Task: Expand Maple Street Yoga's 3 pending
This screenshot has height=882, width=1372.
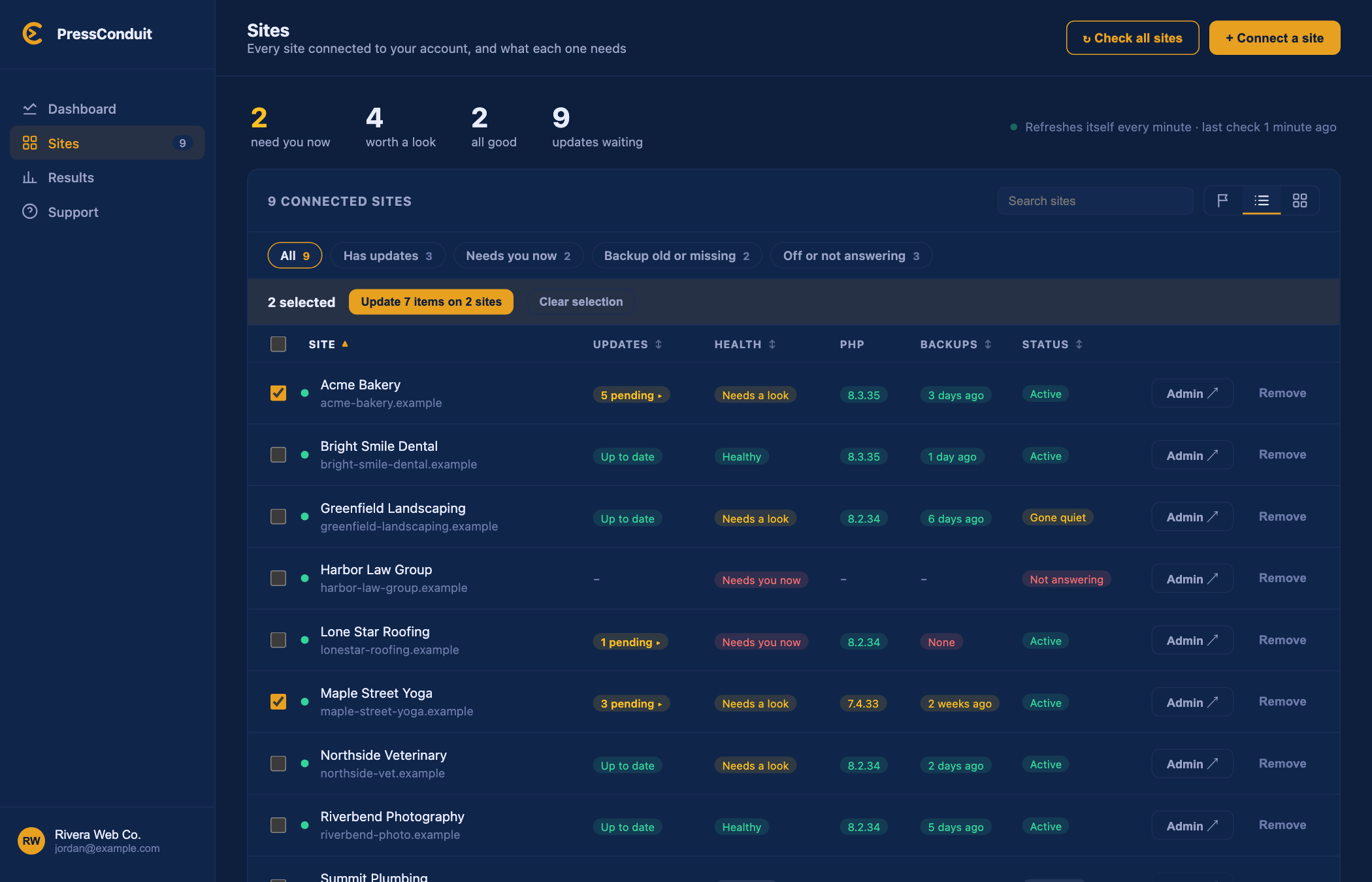Action: [631, 704]
